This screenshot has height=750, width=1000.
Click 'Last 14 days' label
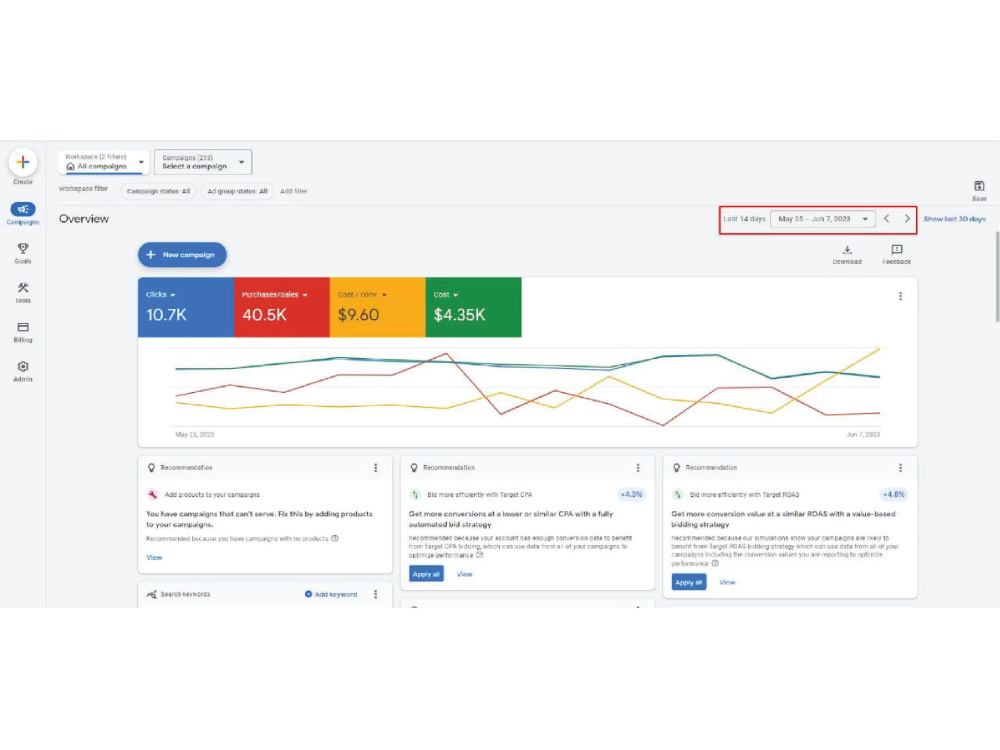click(x=744, y=219)
